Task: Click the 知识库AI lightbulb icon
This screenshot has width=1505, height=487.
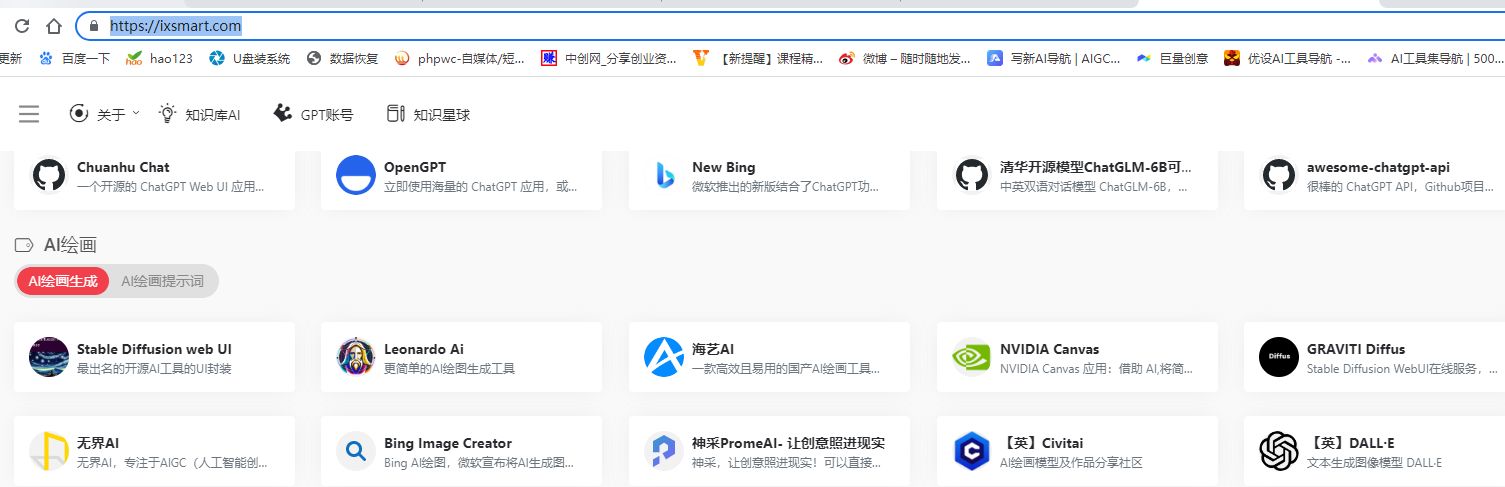Action: coord(168,114)
